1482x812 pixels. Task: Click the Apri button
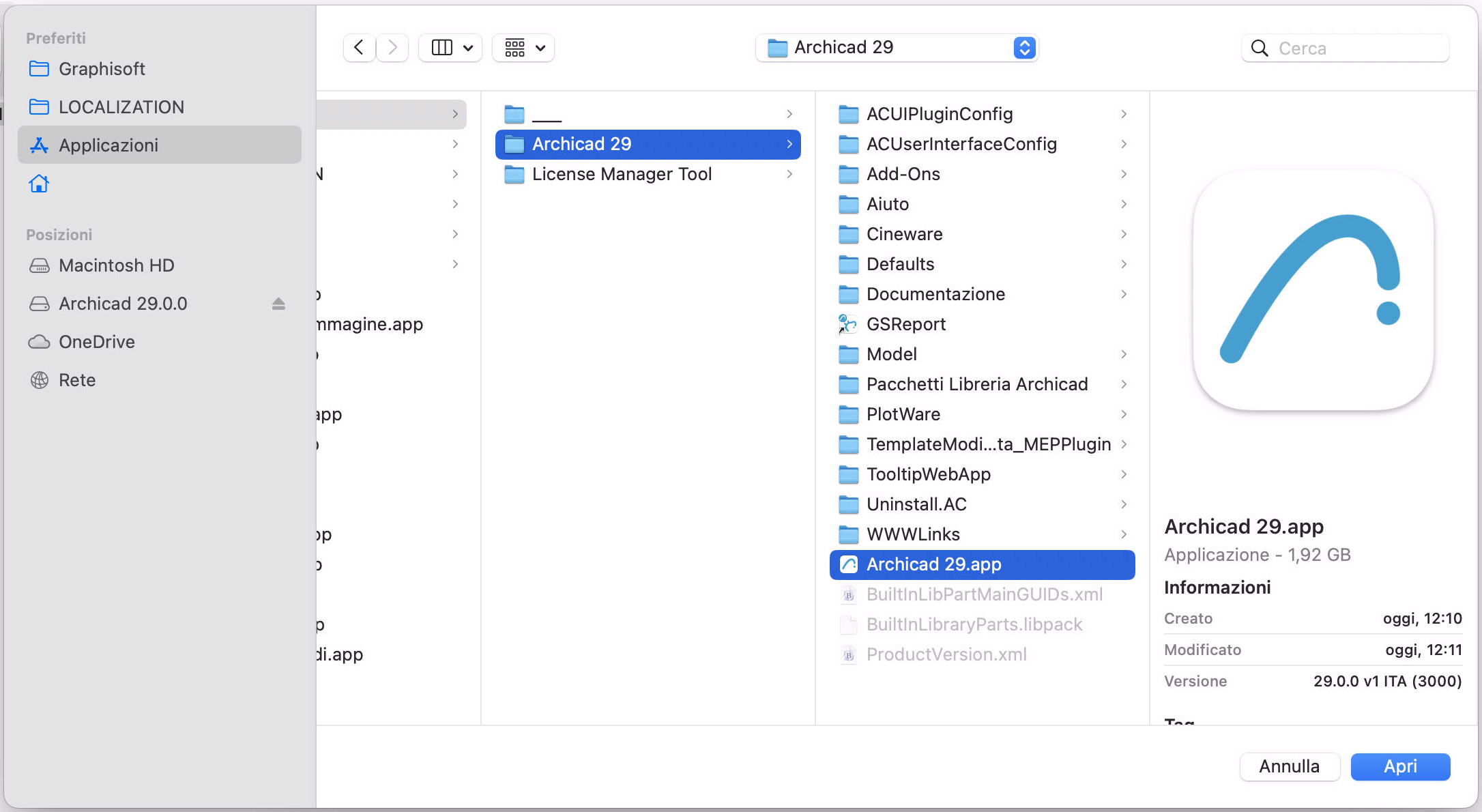click(1399, 766)
